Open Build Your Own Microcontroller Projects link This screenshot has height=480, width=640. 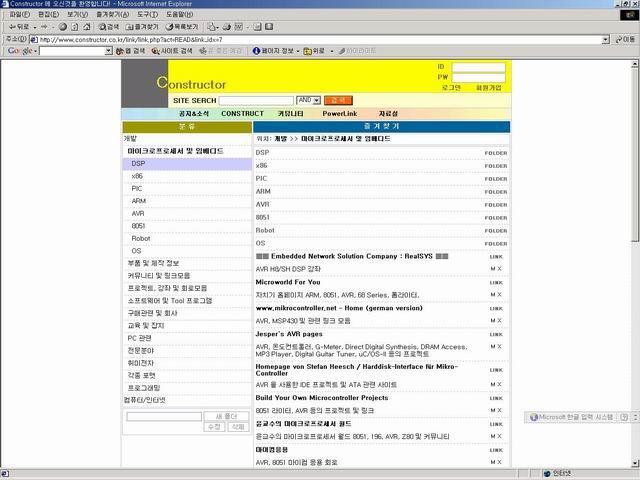click(x=322, y=398)
